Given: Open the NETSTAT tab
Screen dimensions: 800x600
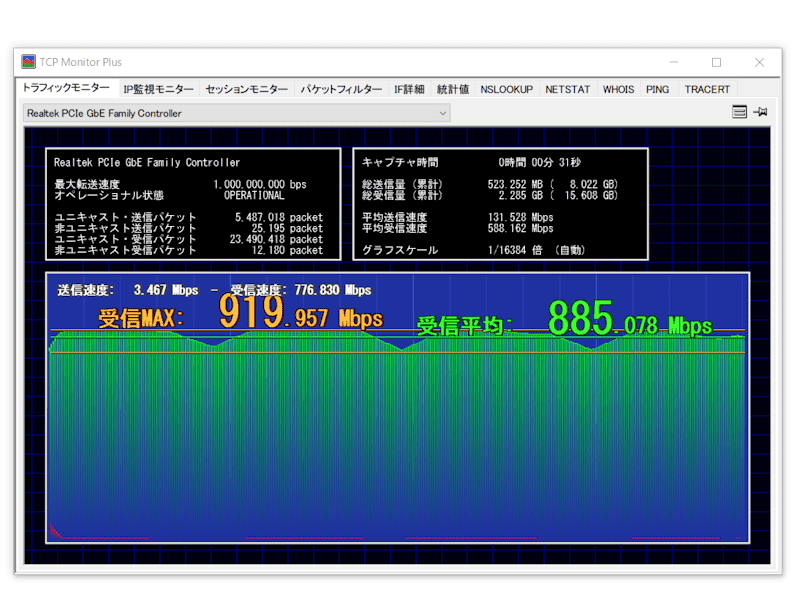Looking at the screenshot, I should tap(567, 89).
